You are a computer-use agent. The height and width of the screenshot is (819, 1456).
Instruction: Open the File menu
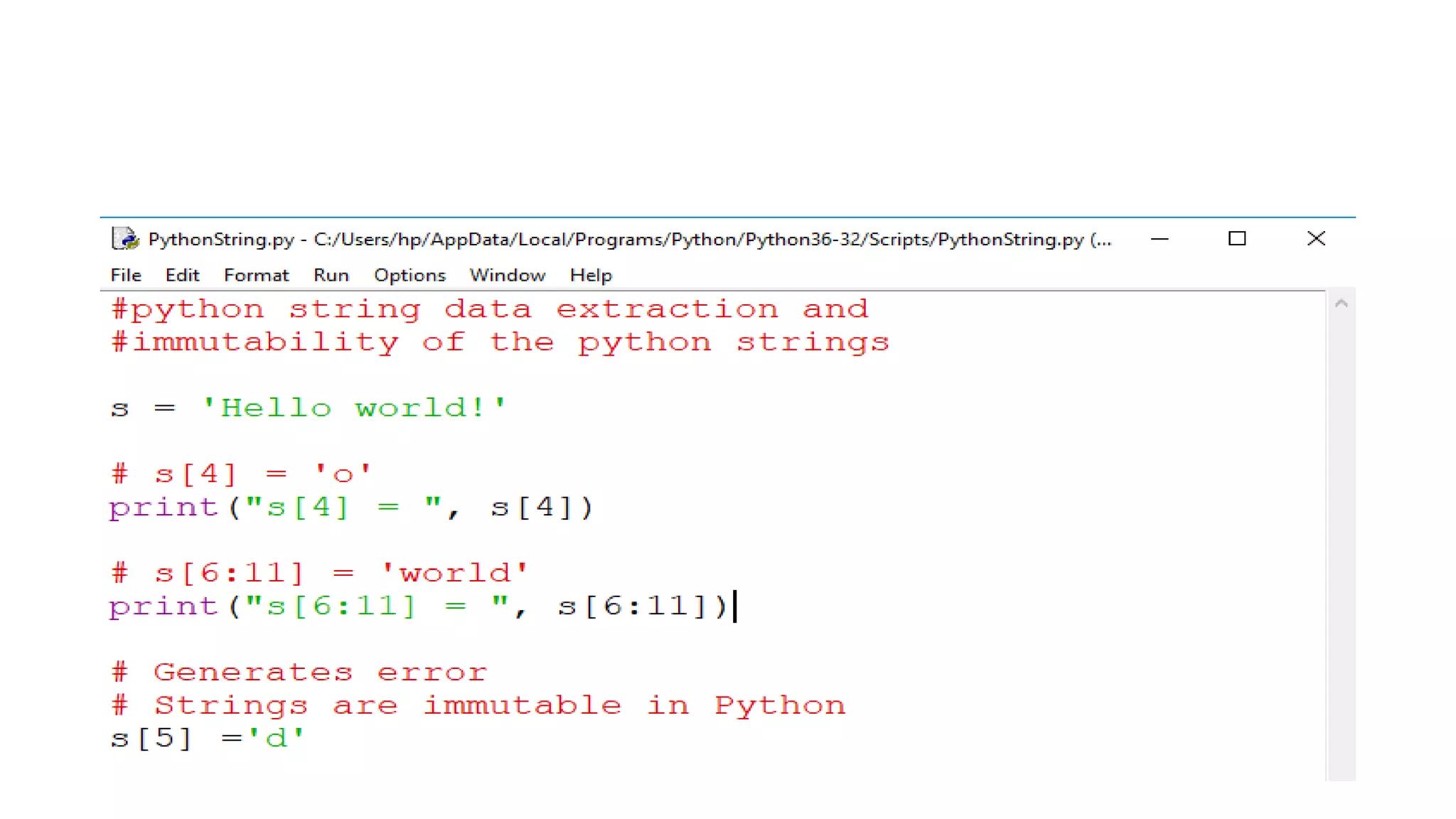pos(126,275)
